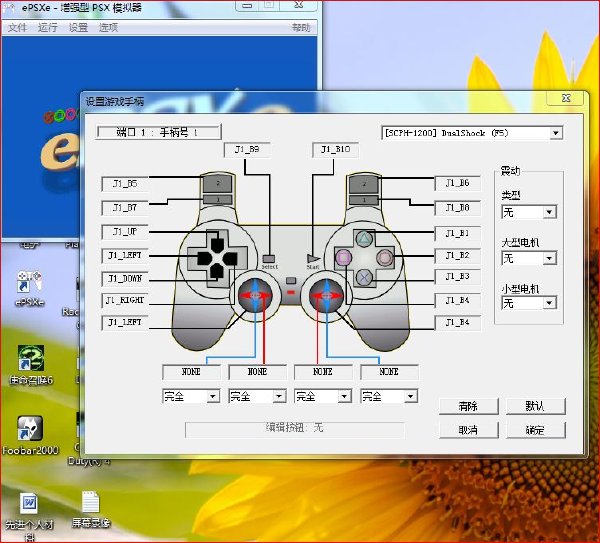This screenshot has height=543, width=600.
Task: Open the 设置 menu in ePSXe window
Action: tap(78, 28)
